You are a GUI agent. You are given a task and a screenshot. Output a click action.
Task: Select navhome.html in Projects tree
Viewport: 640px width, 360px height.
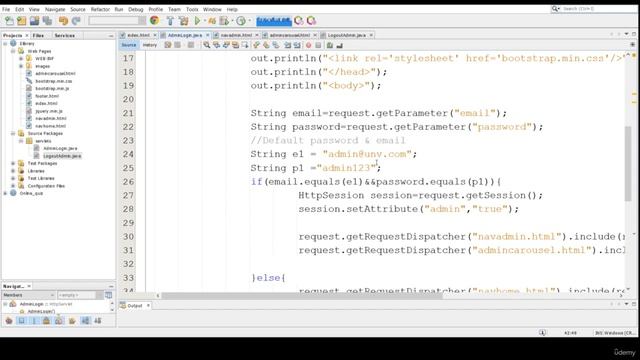click(x=51, y=126)
